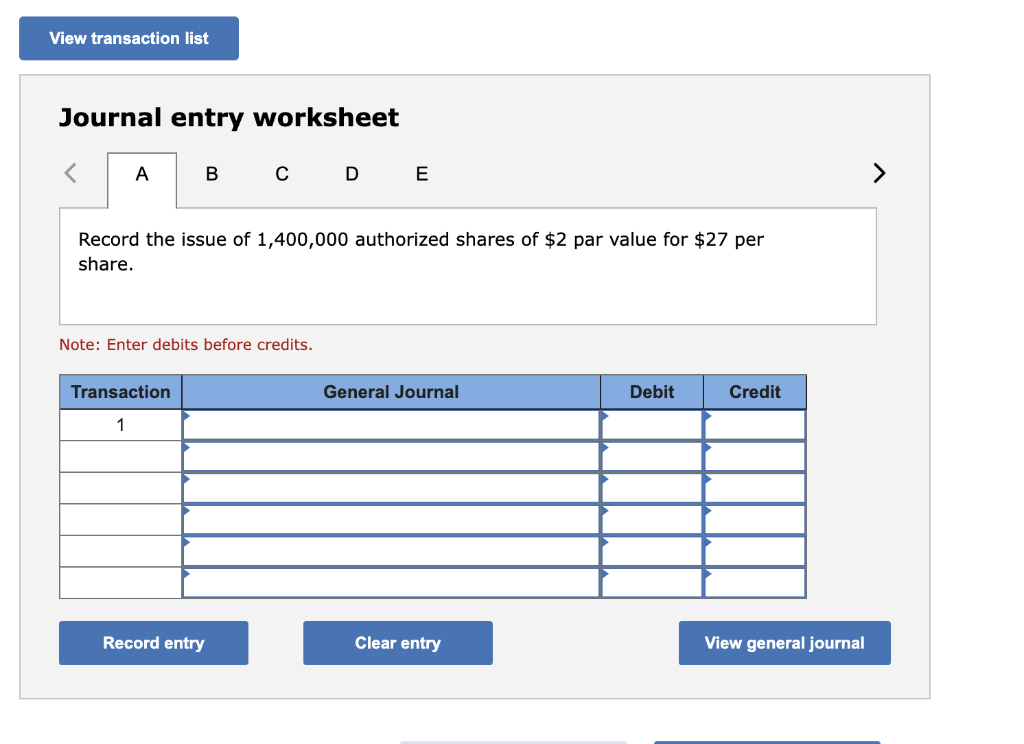Go to the previous worksheet with the left chevron

coord(71,173)
